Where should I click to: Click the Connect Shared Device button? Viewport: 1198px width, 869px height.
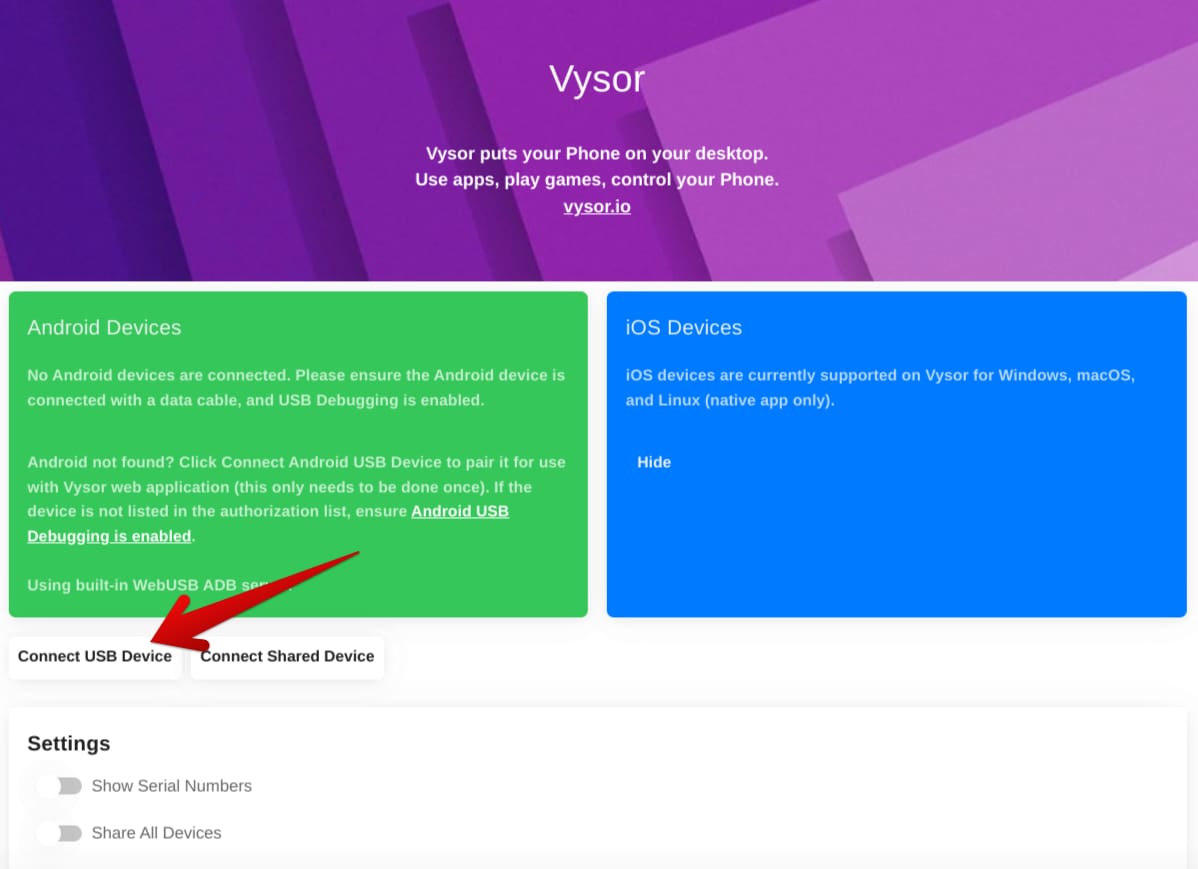click(287, 657)
